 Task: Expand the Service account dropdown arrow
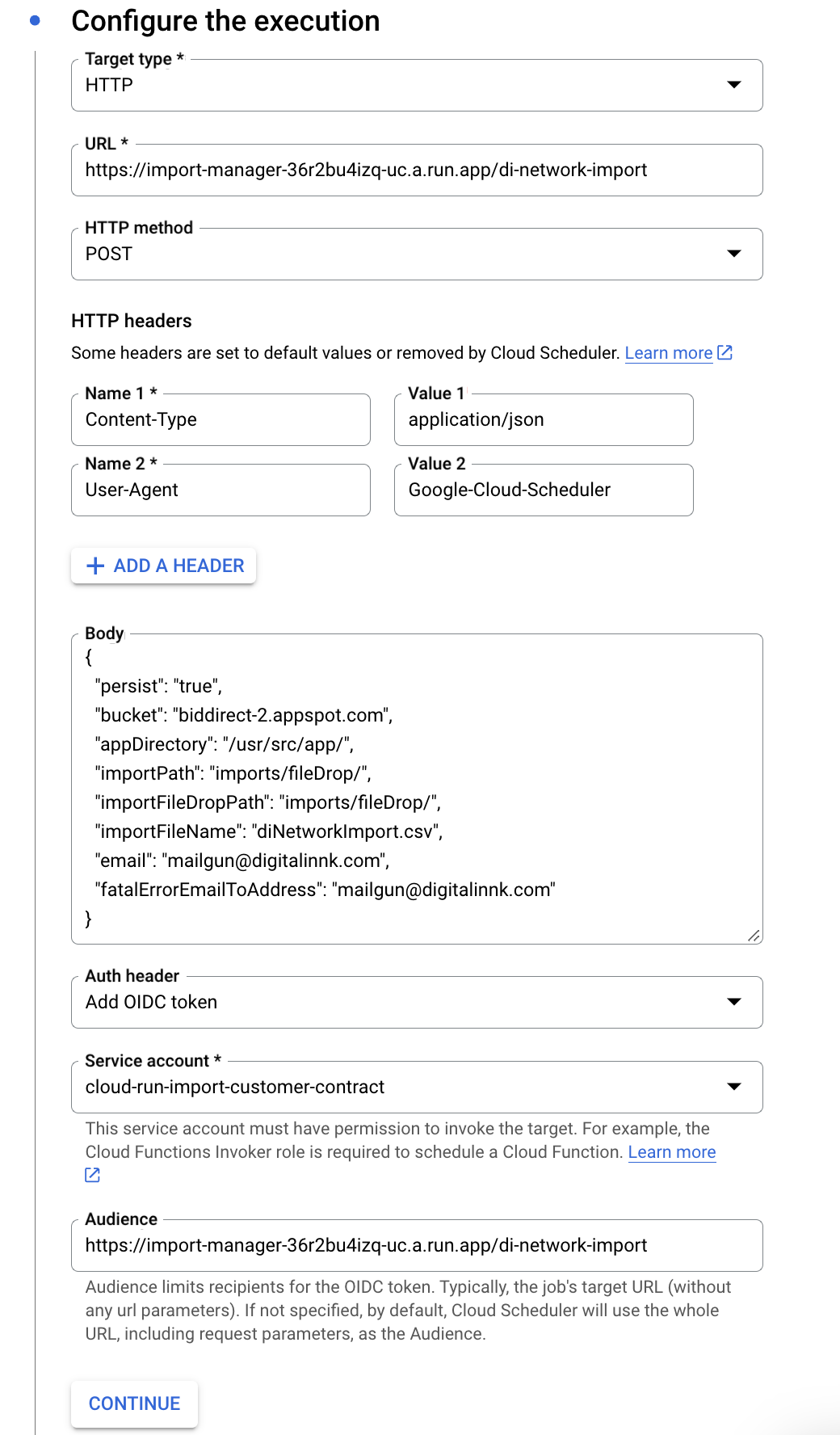[734, 1087]
